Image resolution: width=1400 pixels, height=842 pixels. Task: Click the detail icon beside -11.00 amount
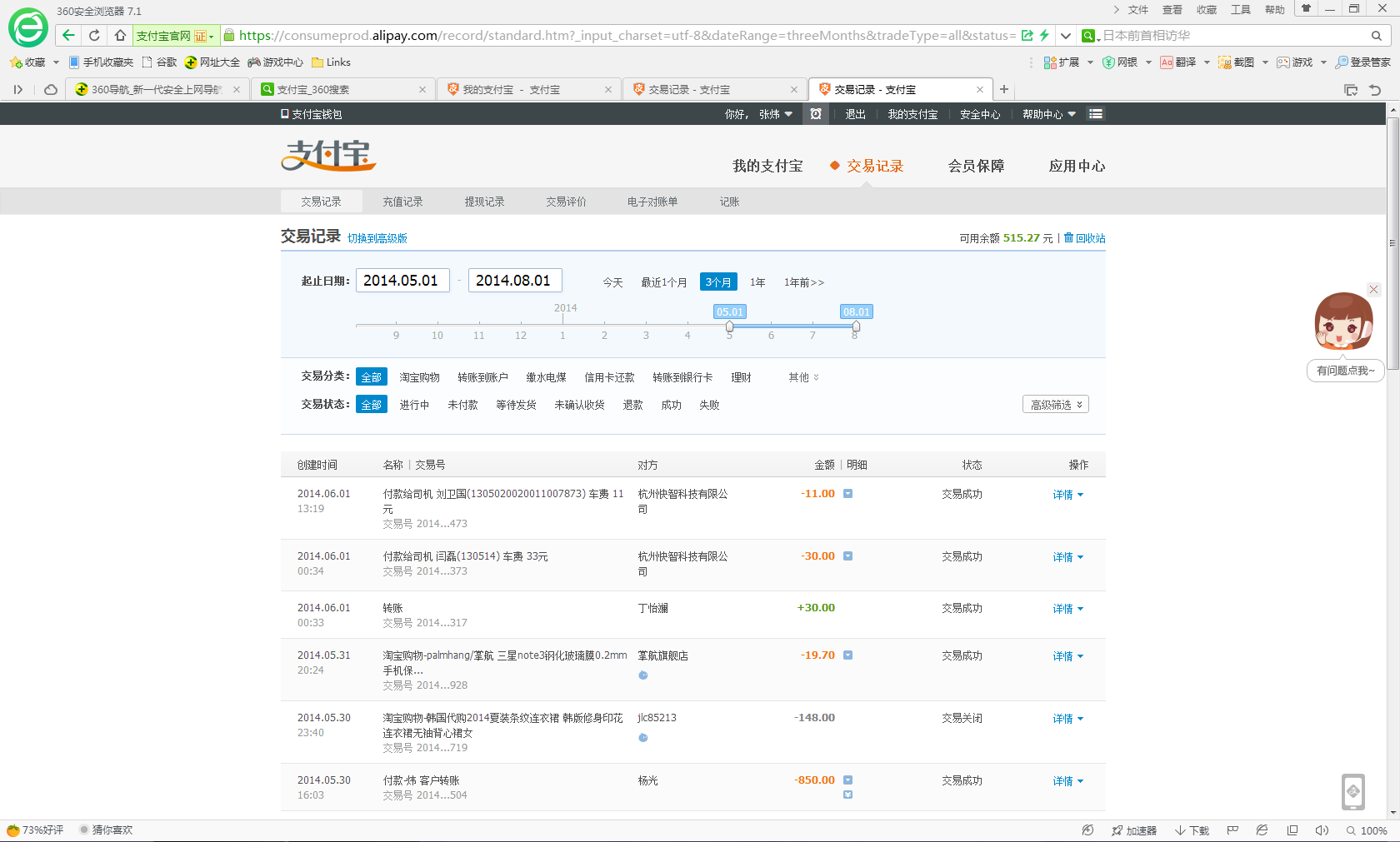(847, 494)
